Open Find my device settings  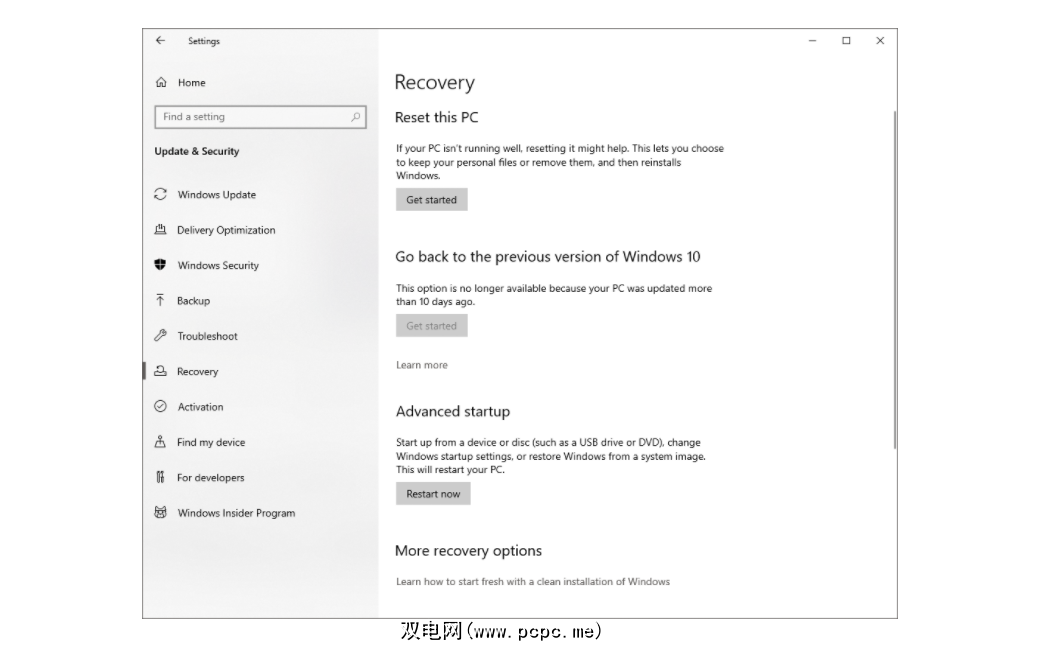(x=211, y=442)
